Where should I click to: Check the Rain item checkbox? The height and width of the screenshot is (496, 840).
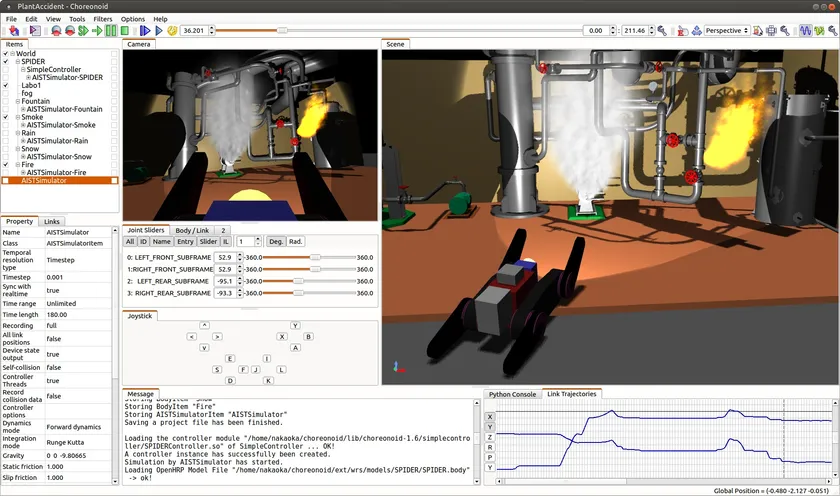tap(6, 133)
